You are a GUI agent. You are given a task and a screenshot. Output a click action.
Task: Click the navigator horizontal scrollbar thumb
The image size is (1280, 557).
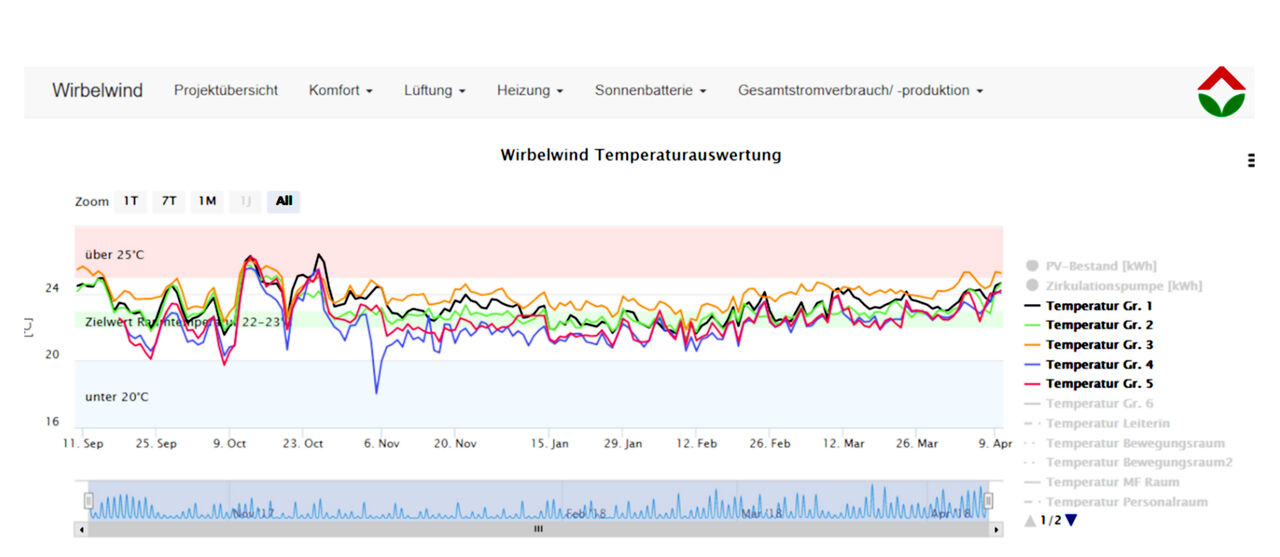[538, 529]
